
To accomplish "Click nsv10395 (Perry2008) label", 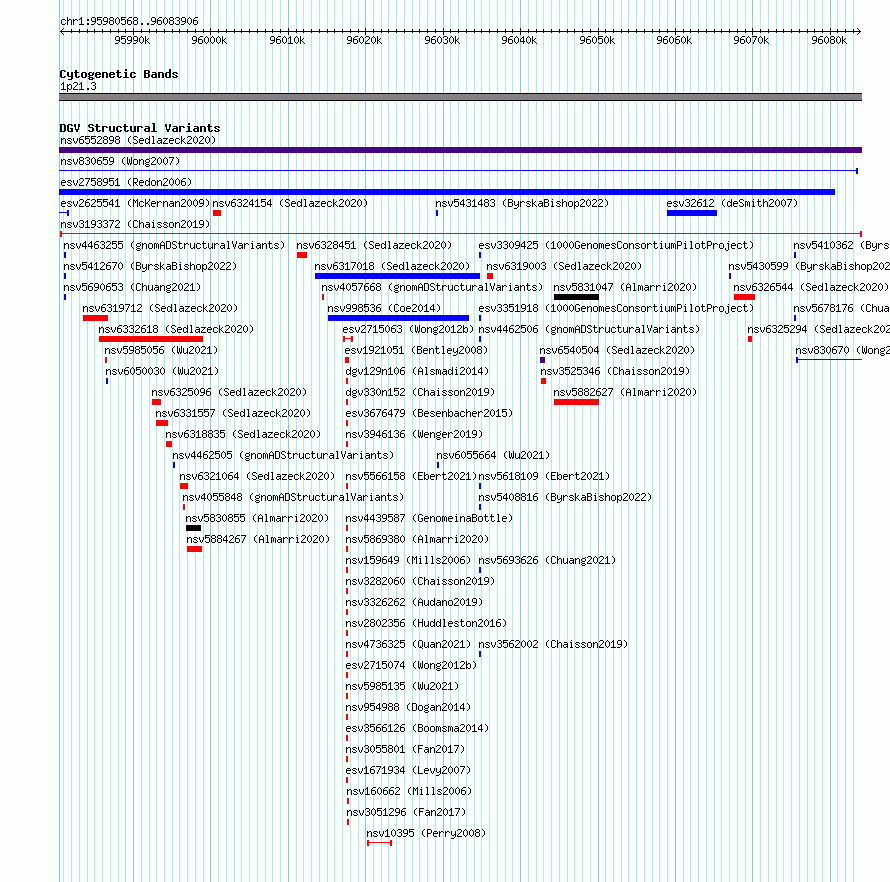I will (x=426, y=833).
